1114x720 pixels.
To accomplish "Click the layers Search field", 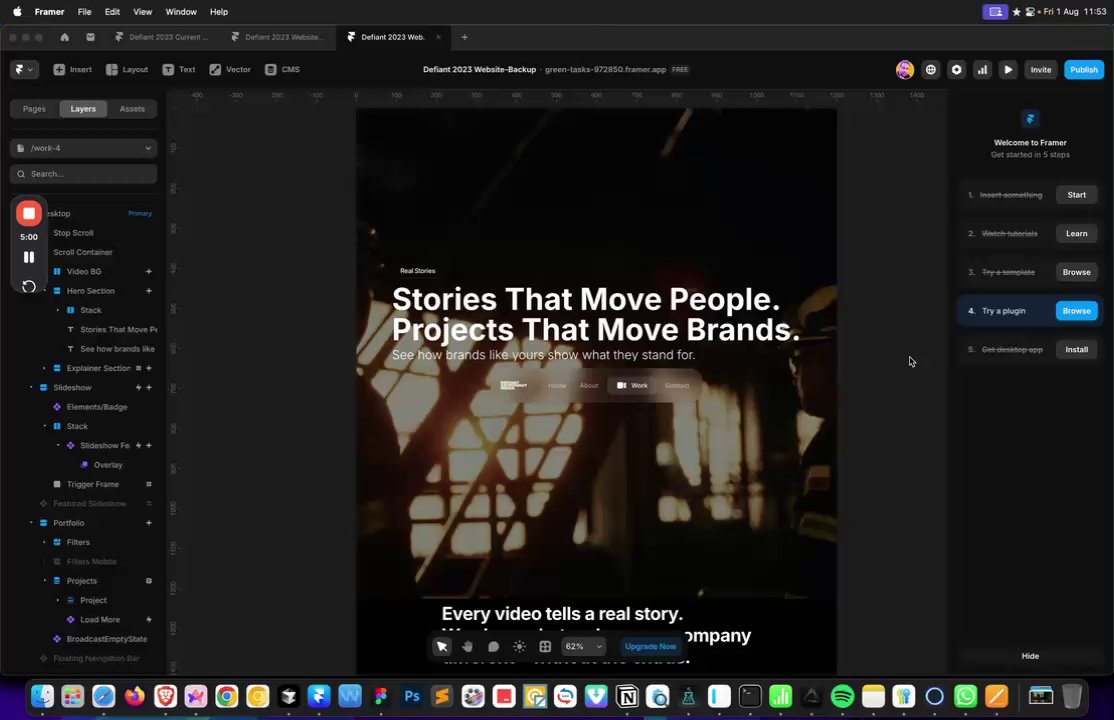I will point(84,173).
